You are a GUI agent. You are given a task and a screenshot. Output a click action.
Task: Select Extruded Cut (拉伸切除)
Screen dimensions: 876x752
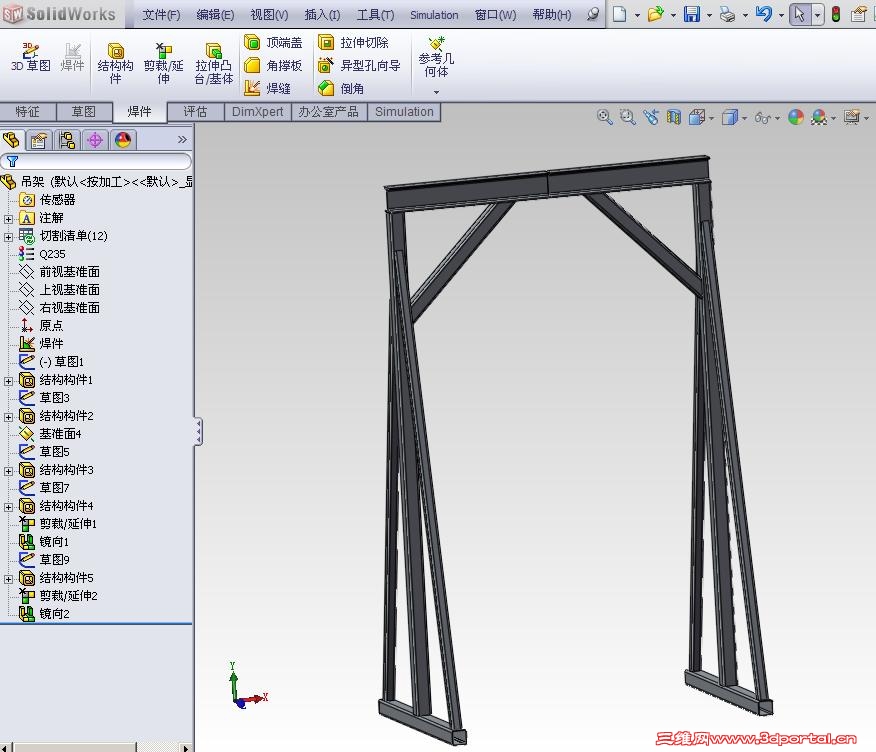[x=353, y=42]
